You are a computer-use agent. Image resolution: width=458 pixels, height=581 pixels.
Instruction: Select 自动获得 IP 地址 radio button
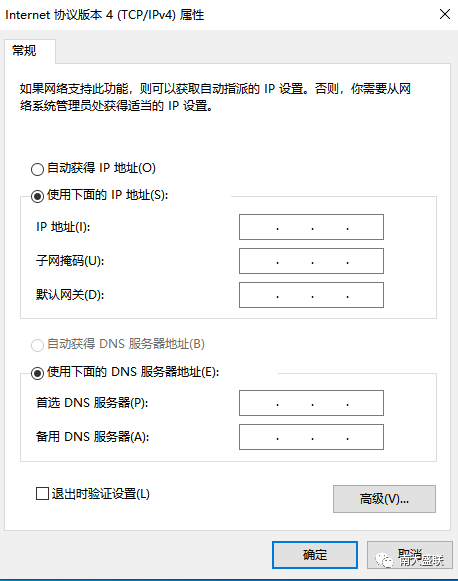point(37,169)
